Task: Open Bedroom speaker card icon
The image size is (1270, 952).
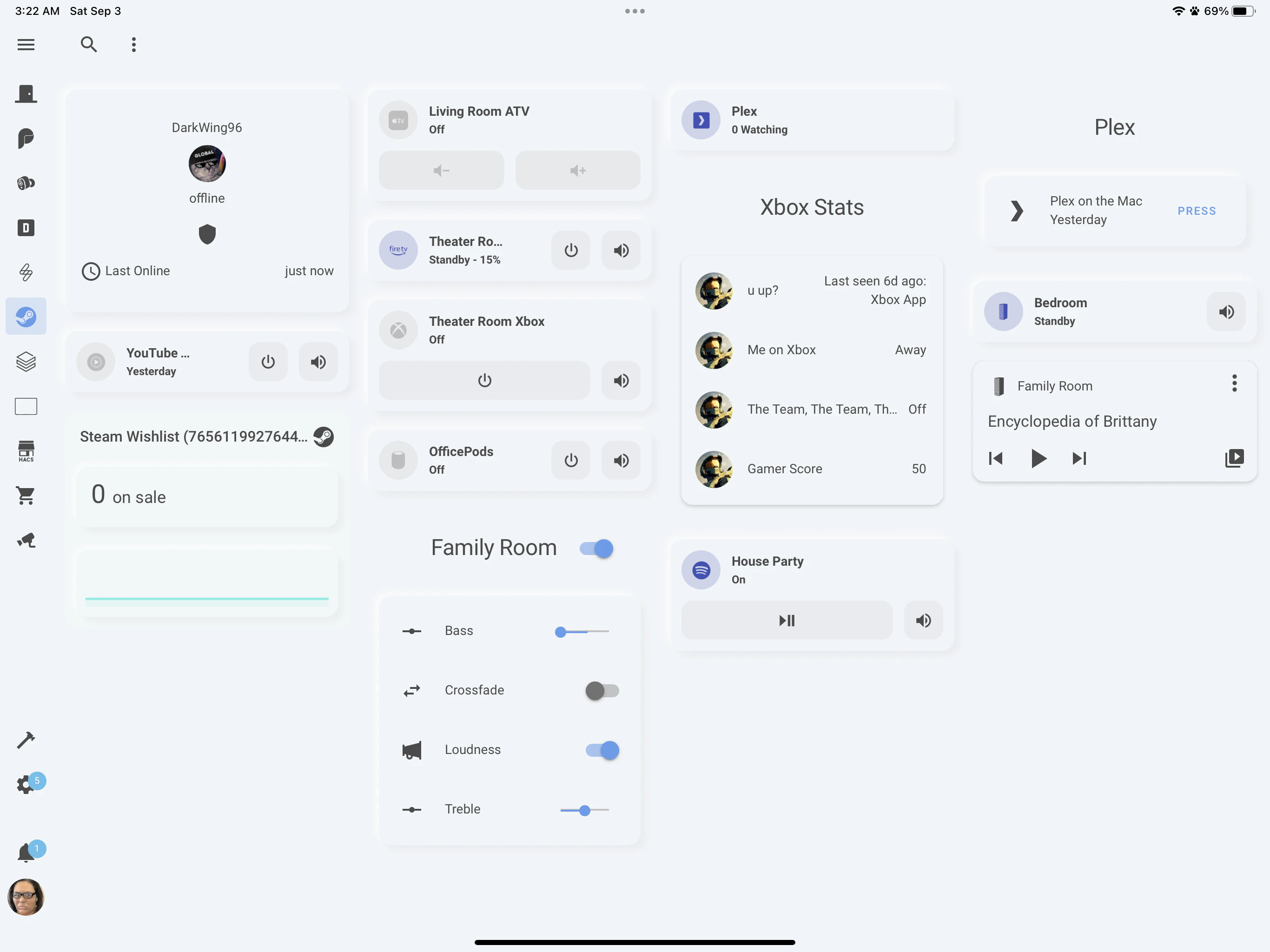Action: (x=1003, y=312)
